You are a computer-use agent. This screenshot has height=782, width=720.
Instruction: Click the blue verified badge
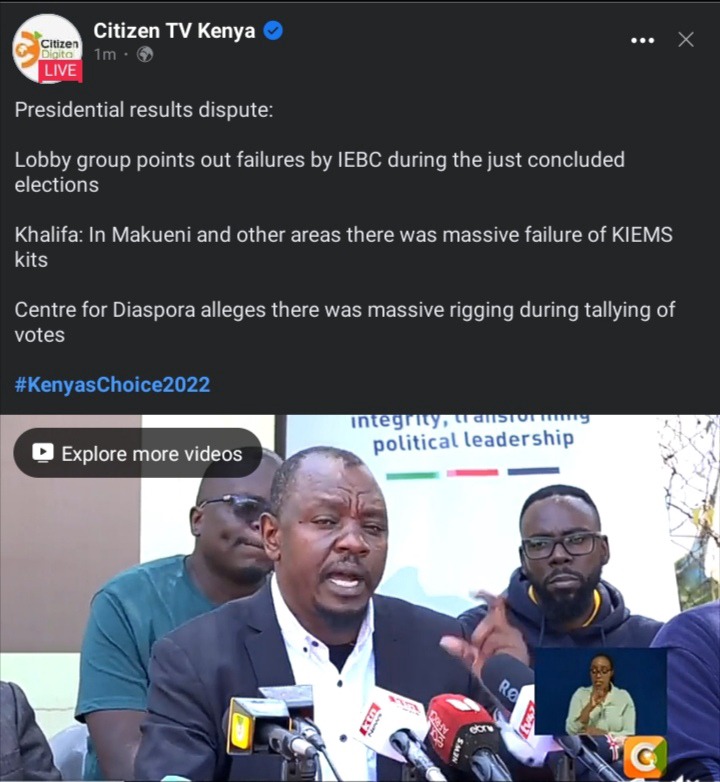pyautogui.click(x=273, y=31)
